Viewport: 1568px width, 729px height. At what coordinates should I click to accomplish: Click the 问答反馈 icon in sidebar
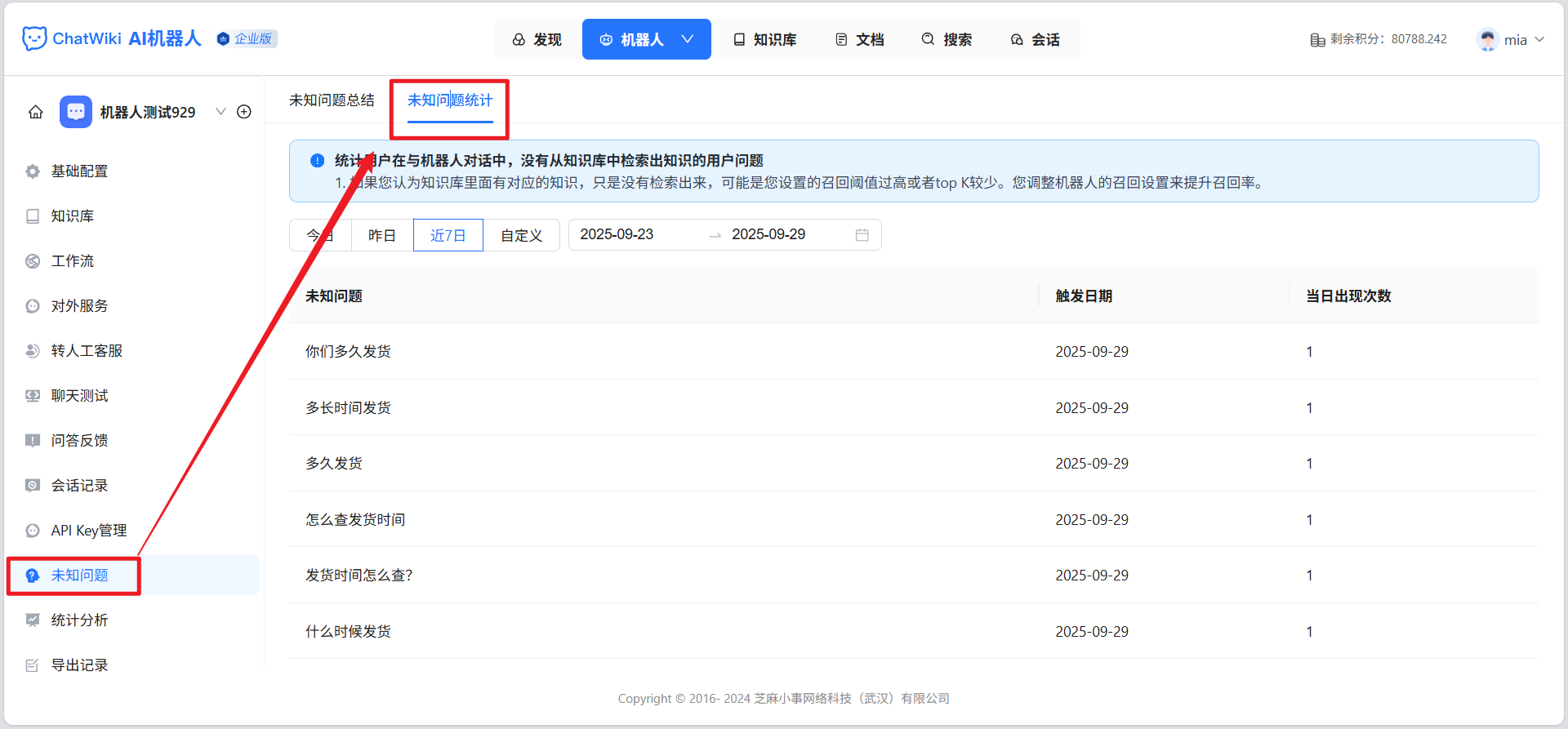tap(33, 441)
